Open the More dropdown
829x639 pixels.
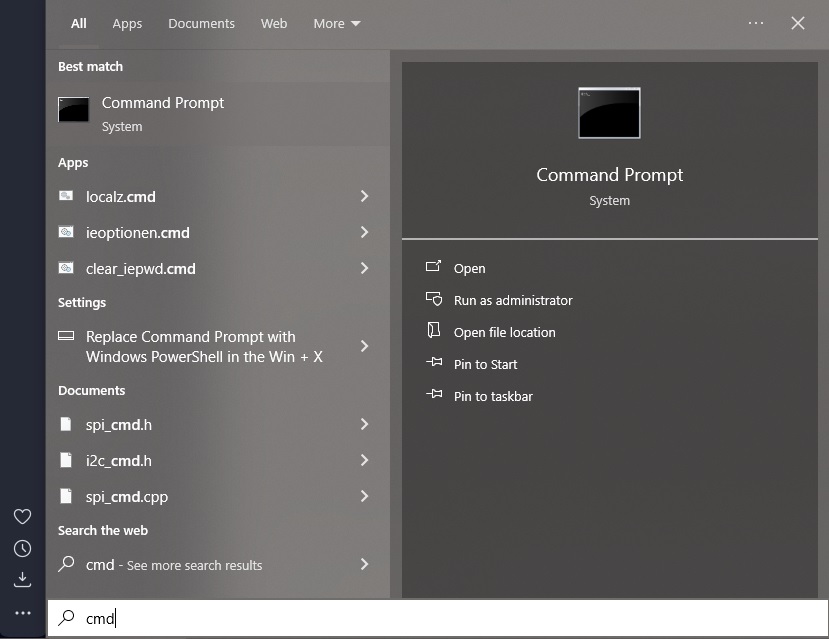pos(337,23)
